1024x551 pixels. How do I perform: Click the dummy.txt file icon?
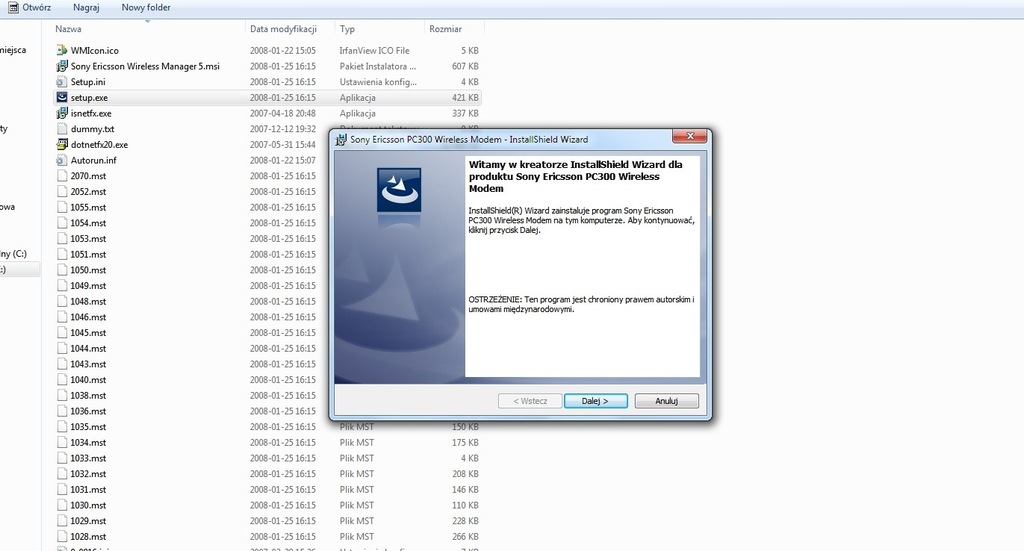[x=61, y=129]
